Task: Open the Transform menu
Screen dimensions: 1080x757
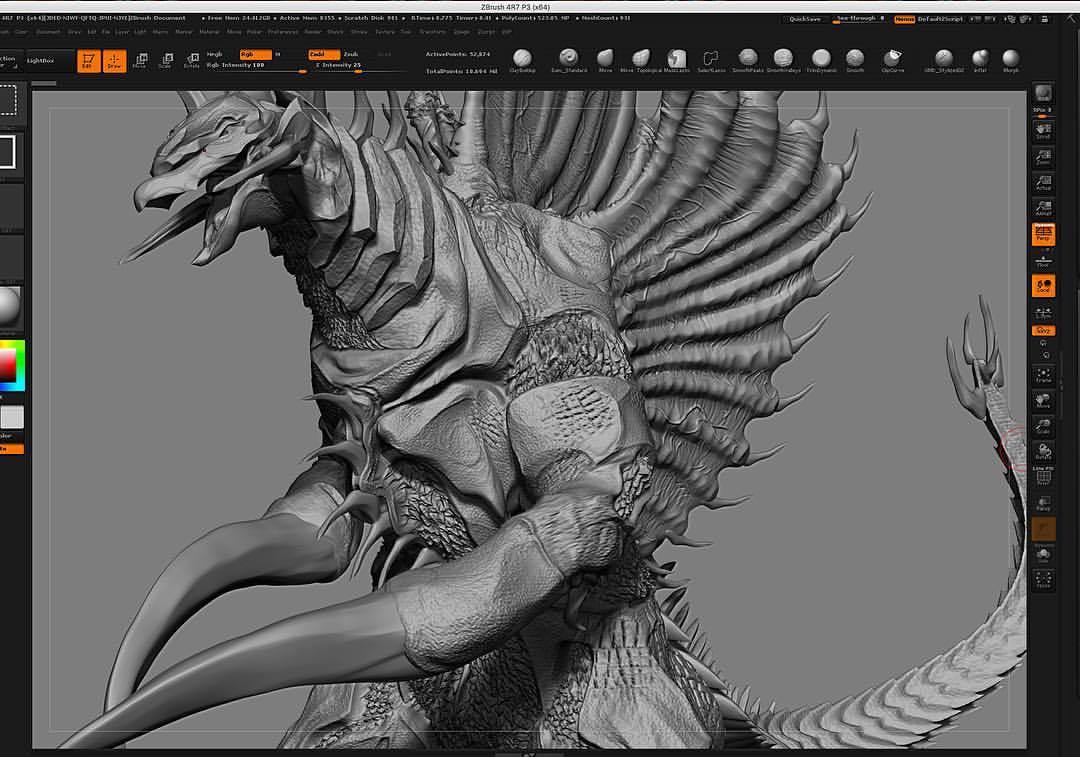Action: (x=432, y=32)
